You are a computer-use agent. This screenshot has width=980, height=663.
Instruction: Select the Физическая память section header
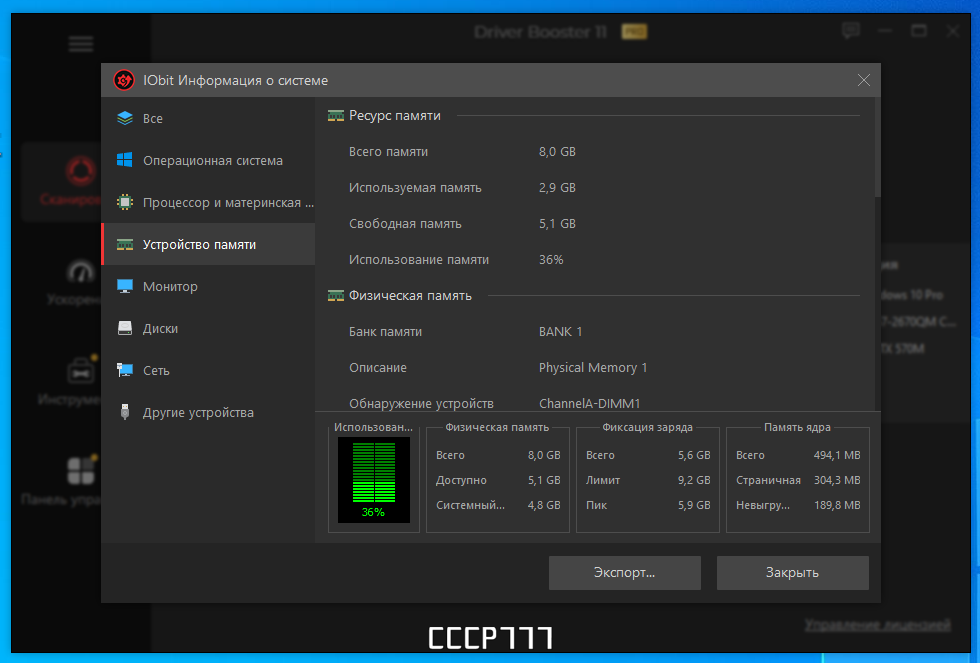pyautogui.click(x=410, y=296)
